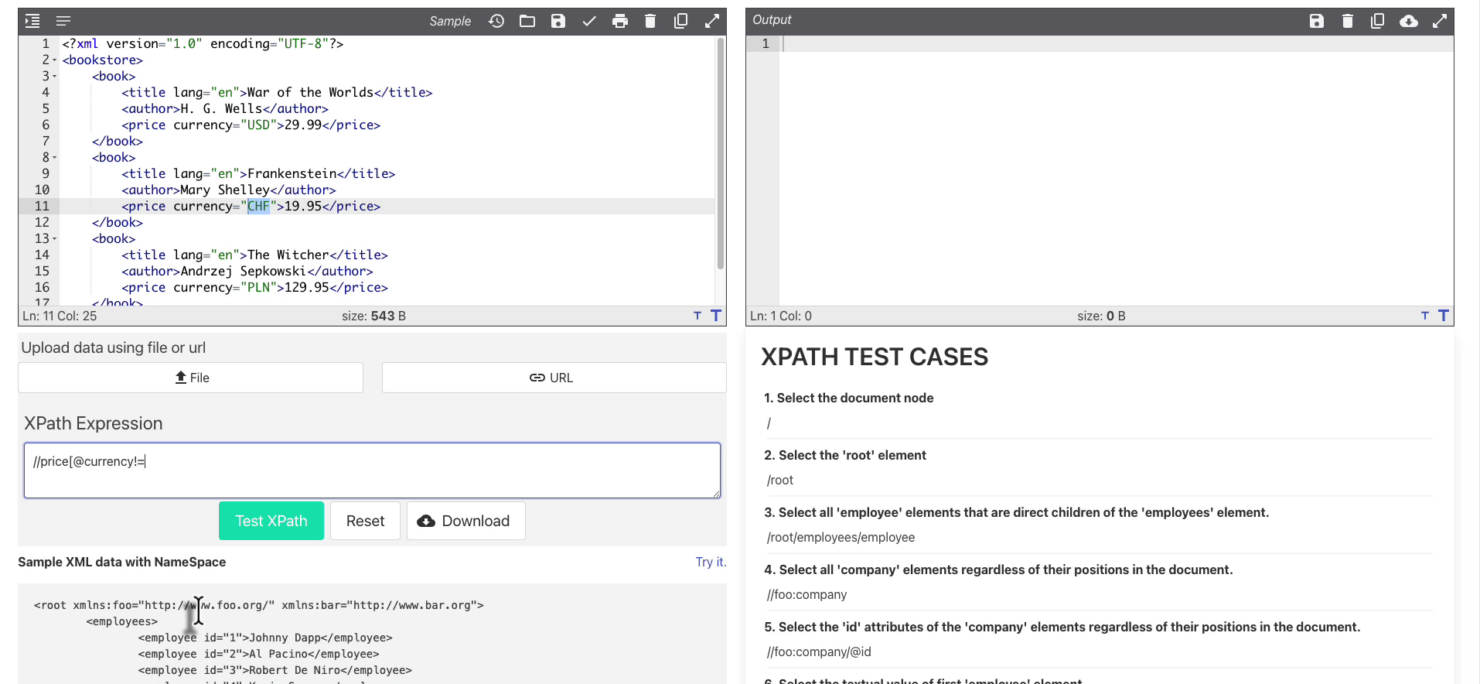Image resolution: width=1480 pixels, height=684 pixels.
Task: Print the XML using the printer icon
Action: (620, 20)
